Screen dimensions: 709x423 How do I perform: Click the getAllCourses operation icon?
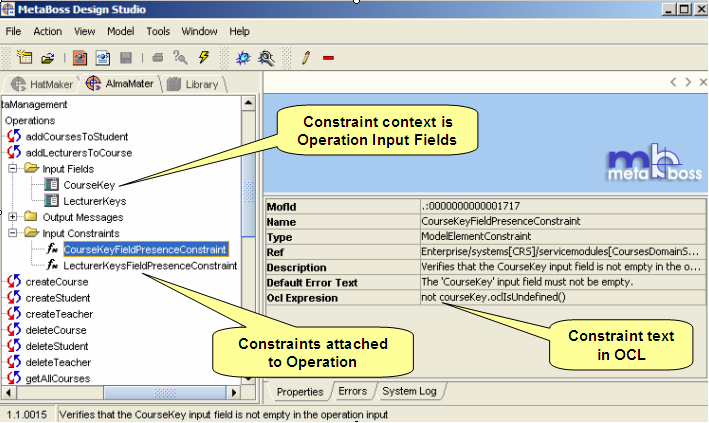pyautogui.click(x=14, y=378)
